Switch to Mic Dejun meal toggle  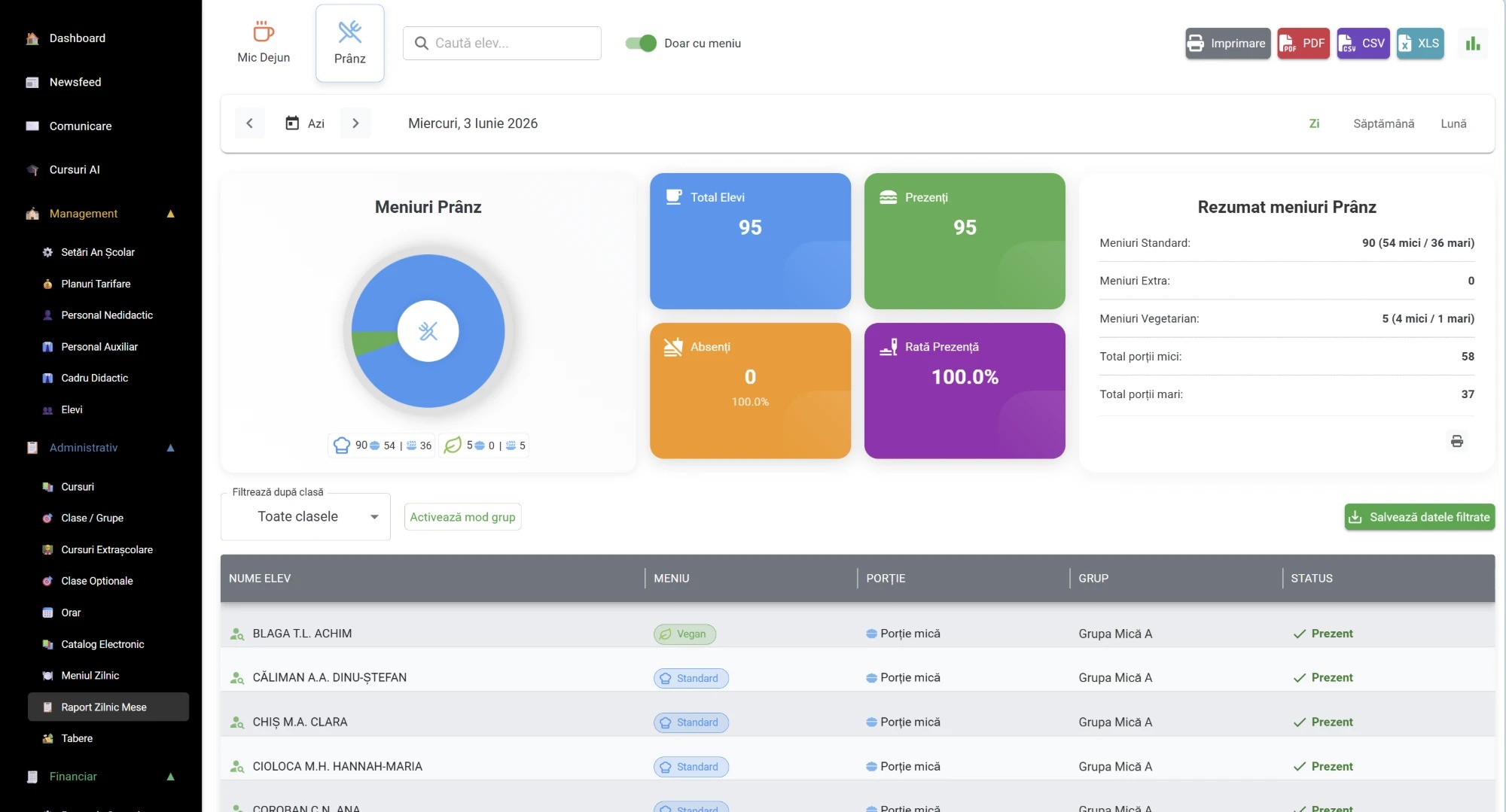tap(264, 43)
